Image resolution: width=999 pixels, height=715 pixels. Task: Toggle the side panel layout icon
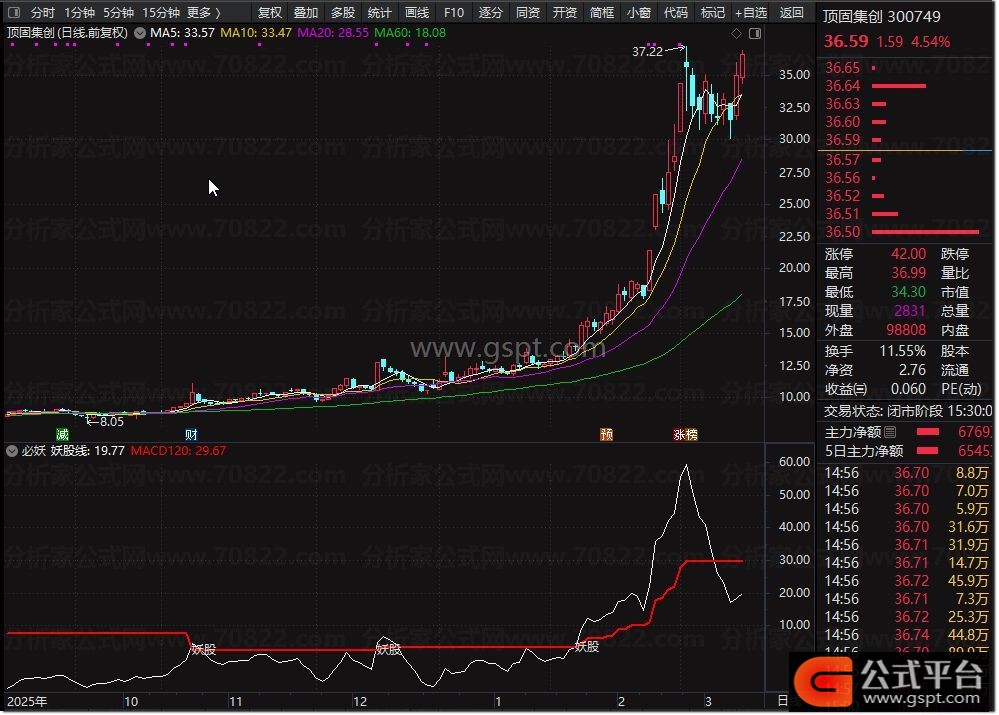tap(755, 34)
